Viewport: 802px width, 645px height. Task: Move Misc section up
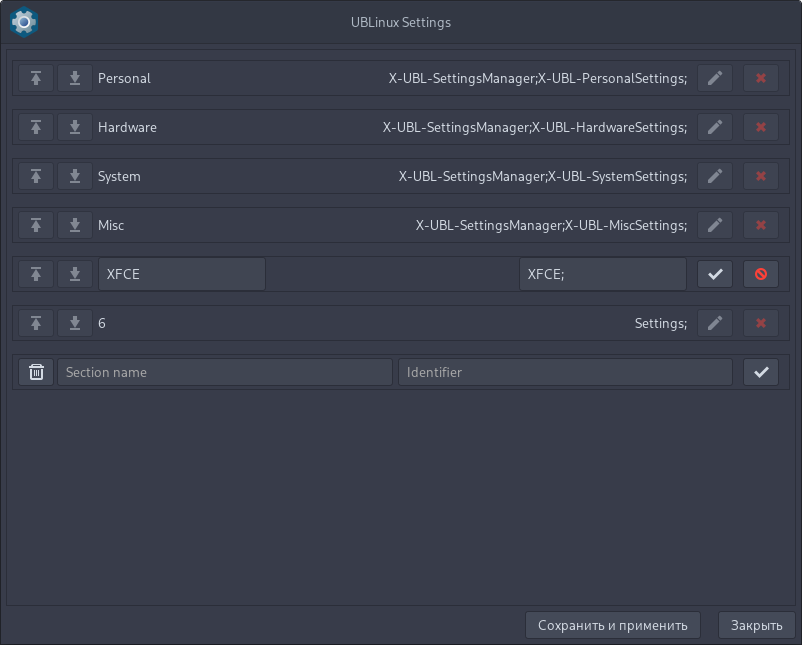pyautogui.click(x=36, y=225)
